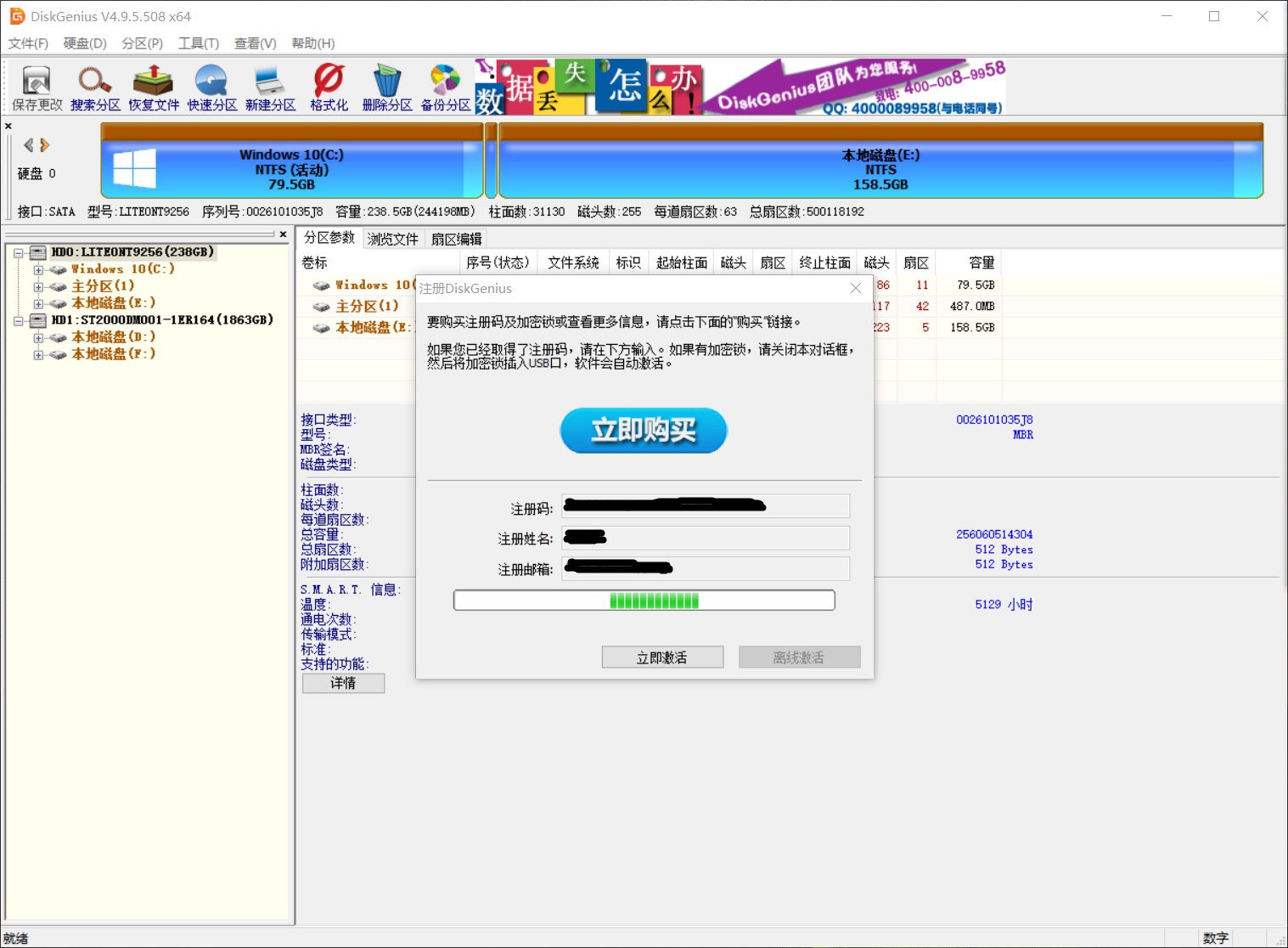Collapse the HD1:ST2000DM001 tree node

pos(18,320)
